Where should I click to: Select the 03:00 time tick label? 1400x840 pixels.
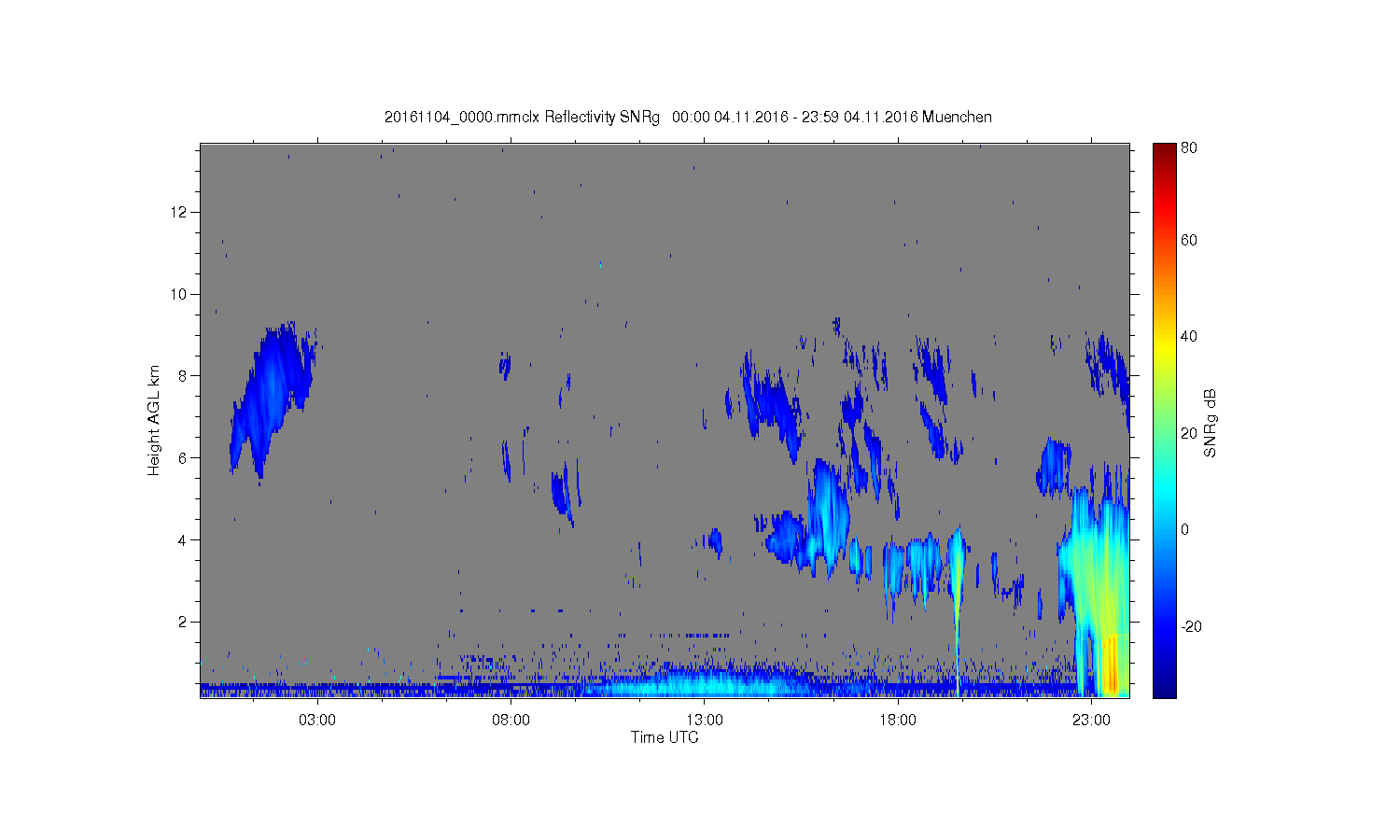coord(317,721)
